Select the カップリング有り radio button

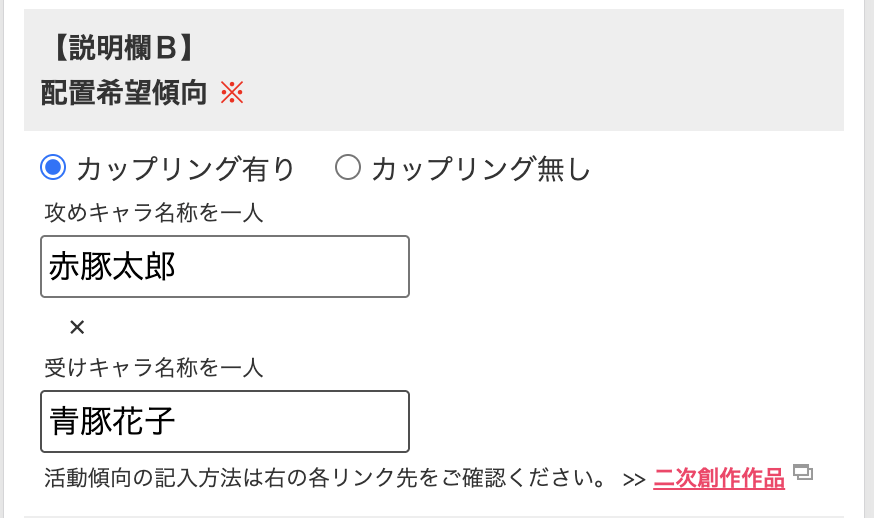(54, 167)
